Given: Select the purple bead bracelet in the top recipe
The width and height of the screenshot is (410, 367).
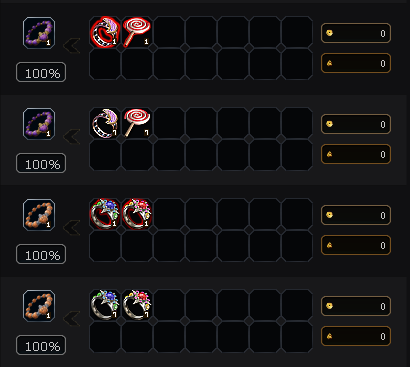Looking at the screenshot, I should [x=39, y=33].
